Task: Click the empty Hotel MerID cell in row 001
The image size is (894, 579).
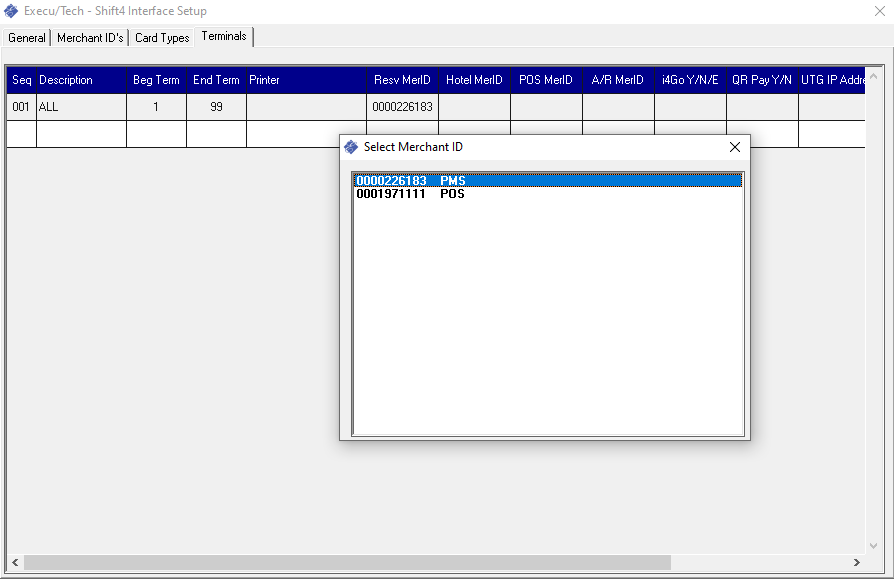Action: coord(474,107)
